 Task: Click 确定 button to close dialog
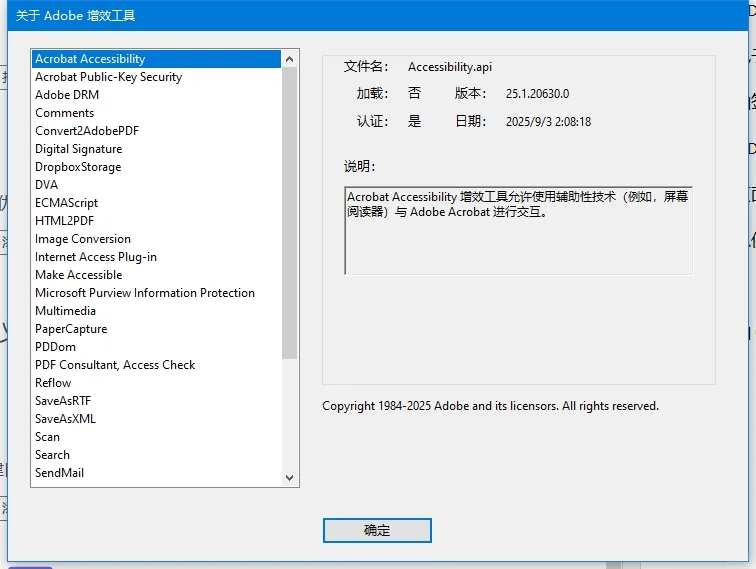tap(377, 530)
